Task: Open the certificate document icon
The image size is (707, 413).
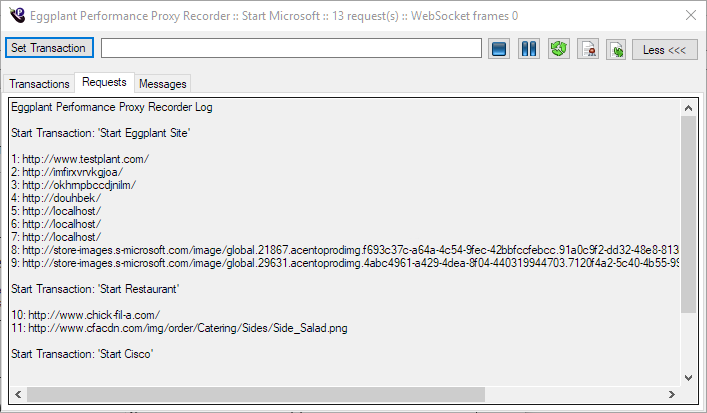Action: pyautogui.click(x=588, y=48)
